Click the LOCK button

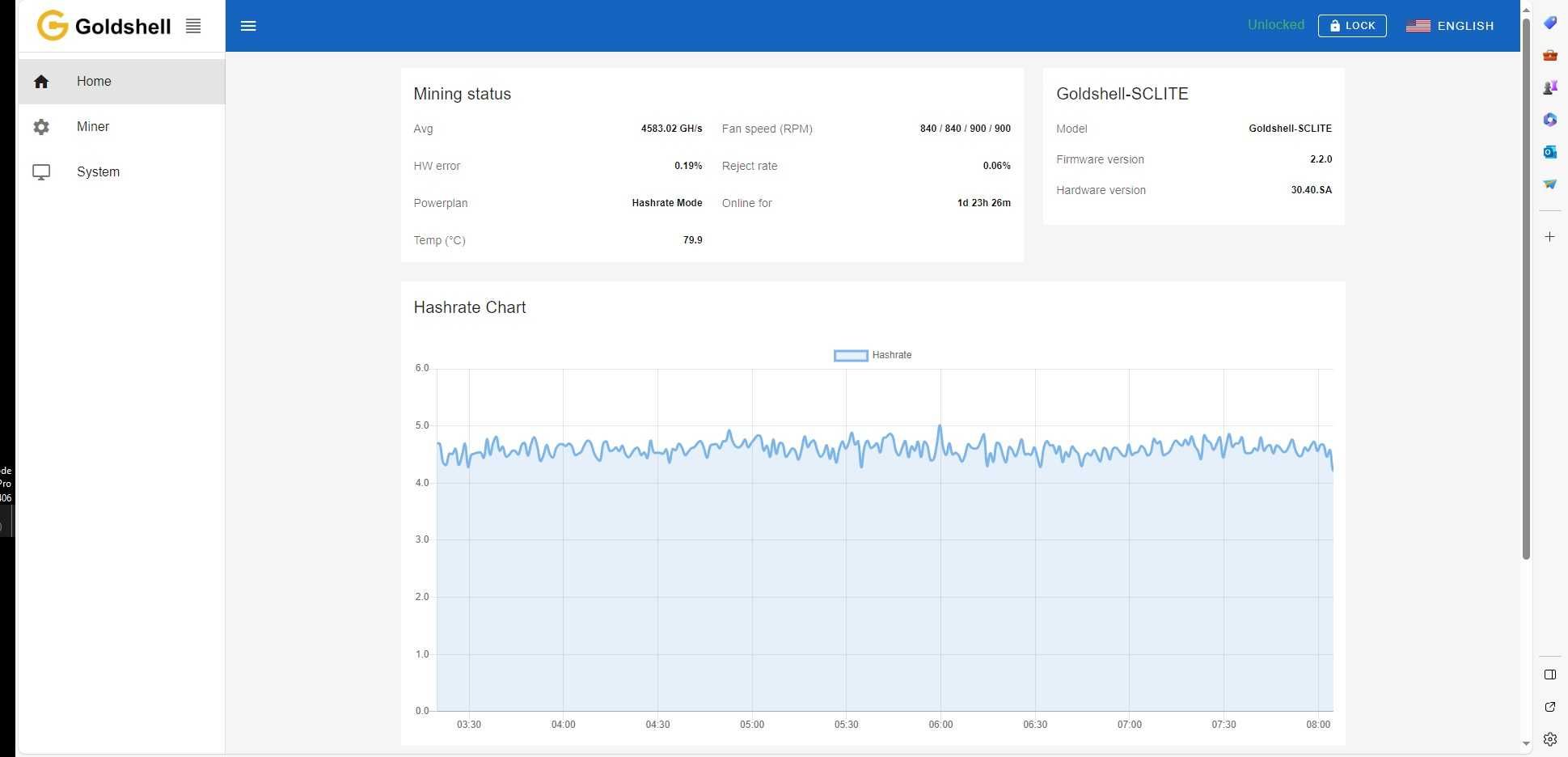pos(1352,26)
